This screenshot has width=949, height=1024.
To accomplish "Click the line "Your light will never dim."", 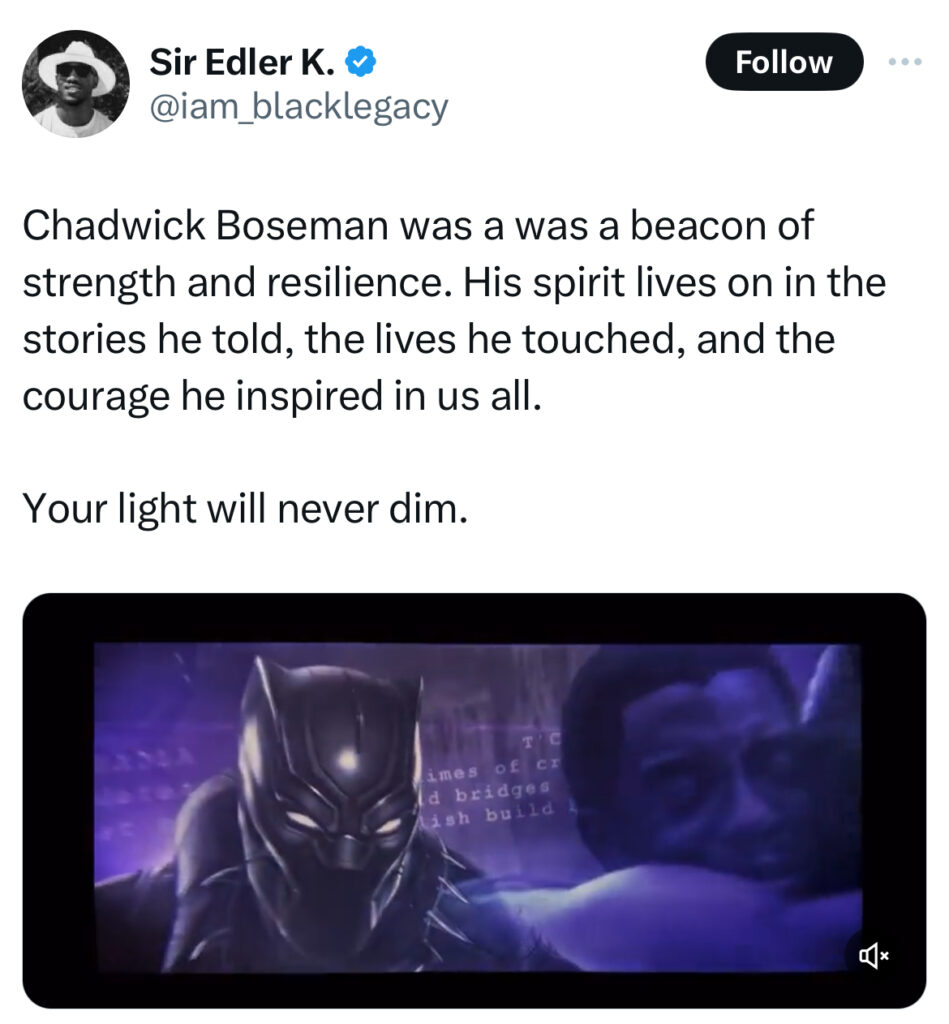I will coord(244,510).
